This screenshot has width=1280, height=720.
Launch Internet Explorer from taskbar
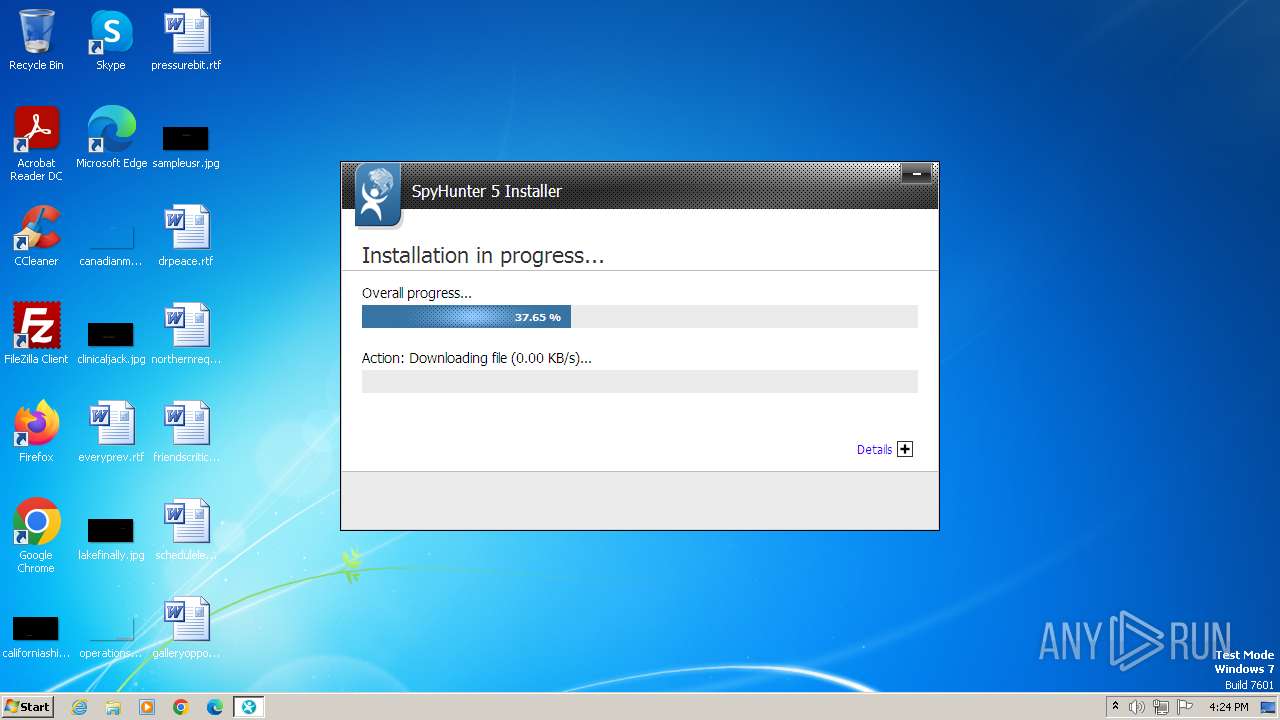[x=80, y=707]
